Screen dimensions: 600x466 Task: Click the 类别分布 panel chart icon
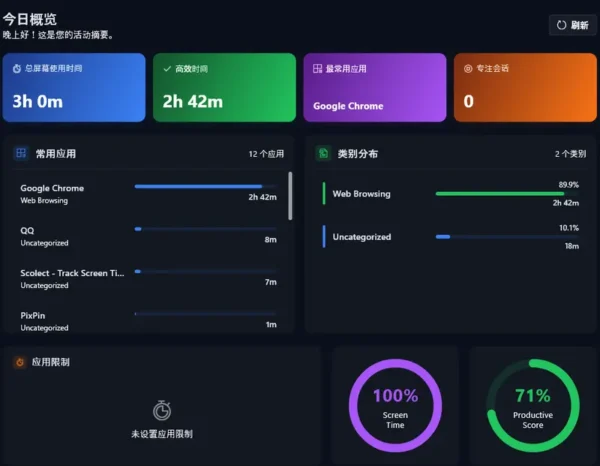[323, 153]
